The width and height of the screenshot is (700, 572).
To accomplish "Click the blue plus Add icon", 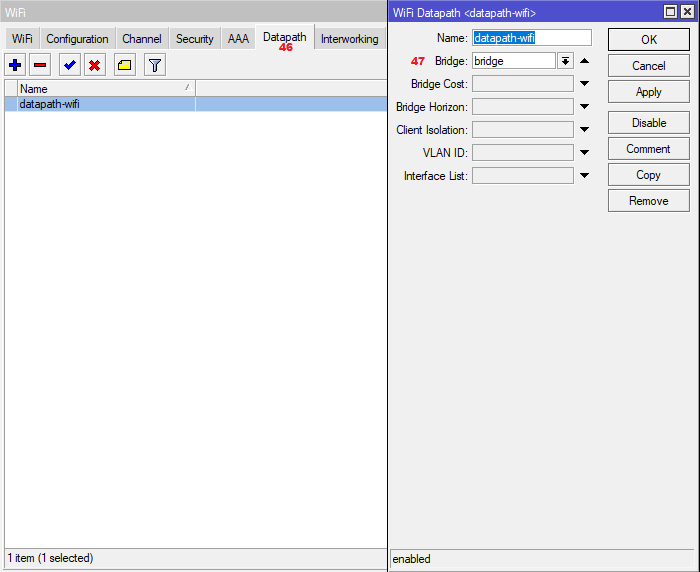I will tap(15, 65).
